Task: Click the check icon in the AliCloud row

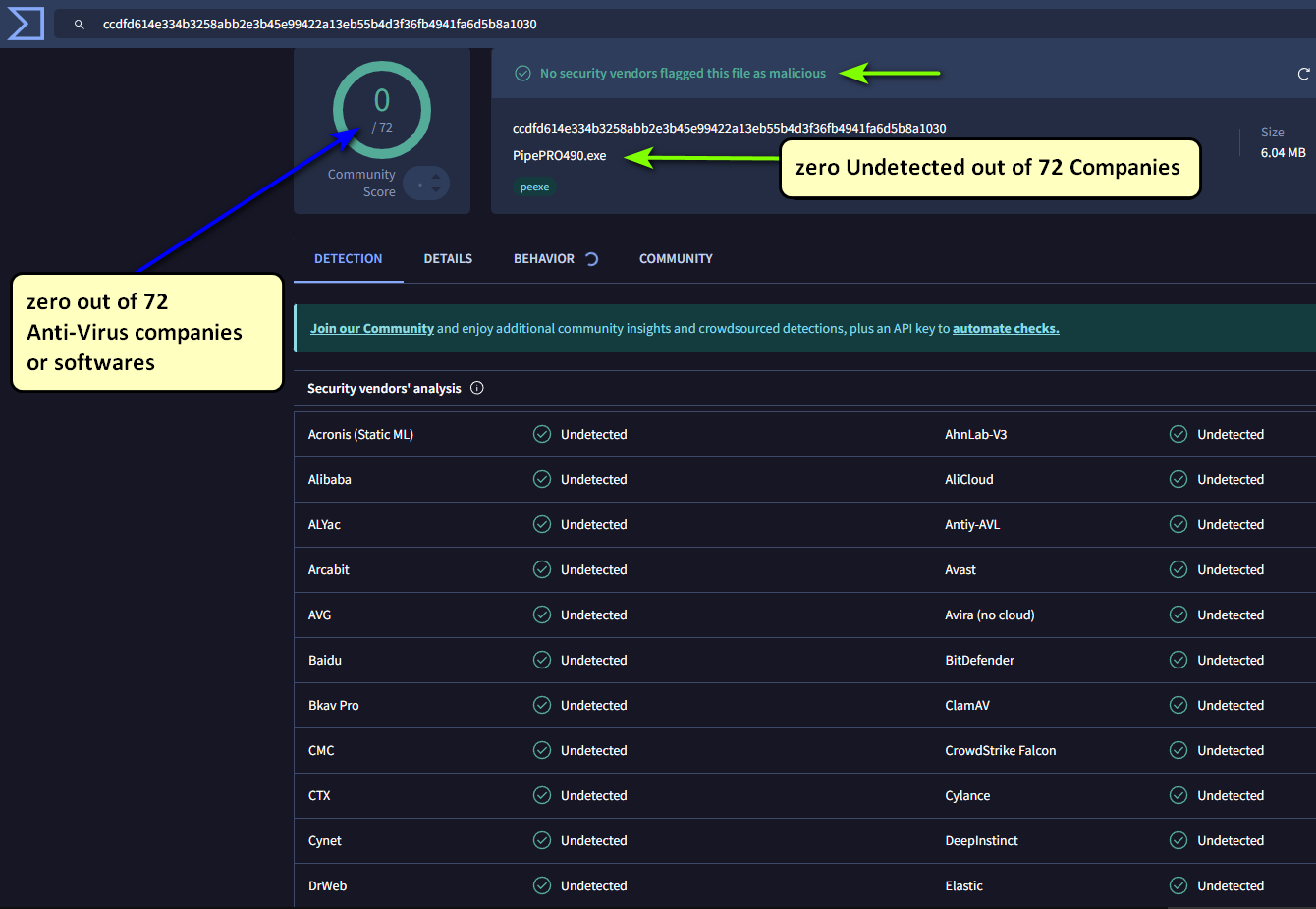Action: 1179,479
